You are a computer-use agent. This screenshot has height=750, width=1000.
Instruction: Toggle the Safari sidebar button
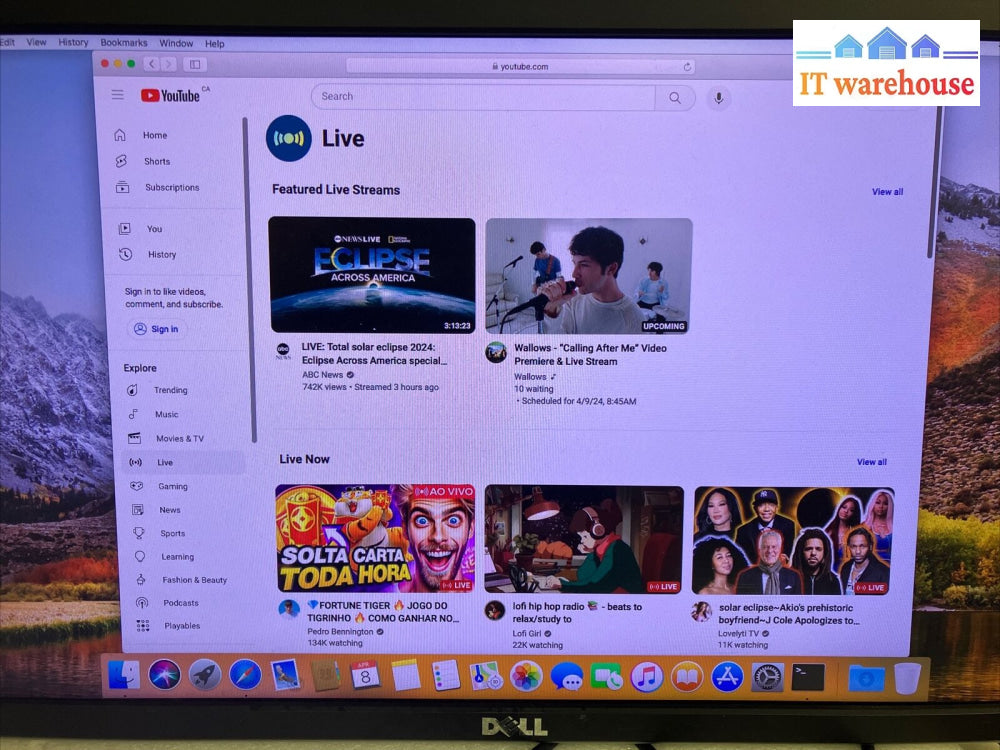[x=194, y=64]
